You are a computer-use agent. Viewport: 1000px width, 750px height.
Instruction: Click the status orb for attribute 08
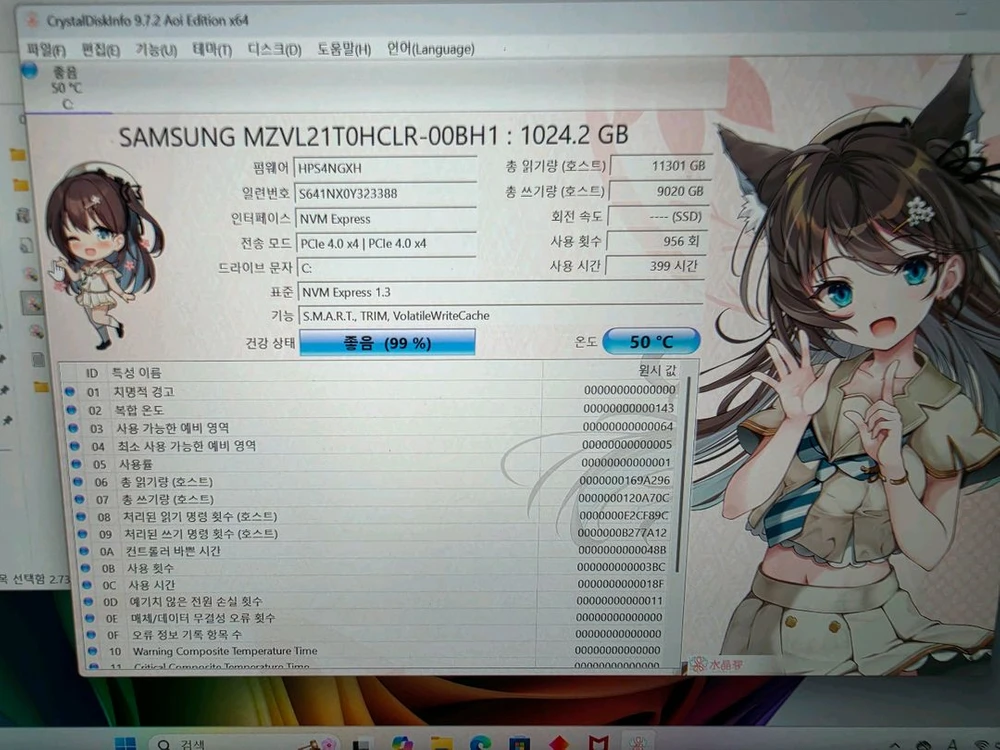(81, 517)
